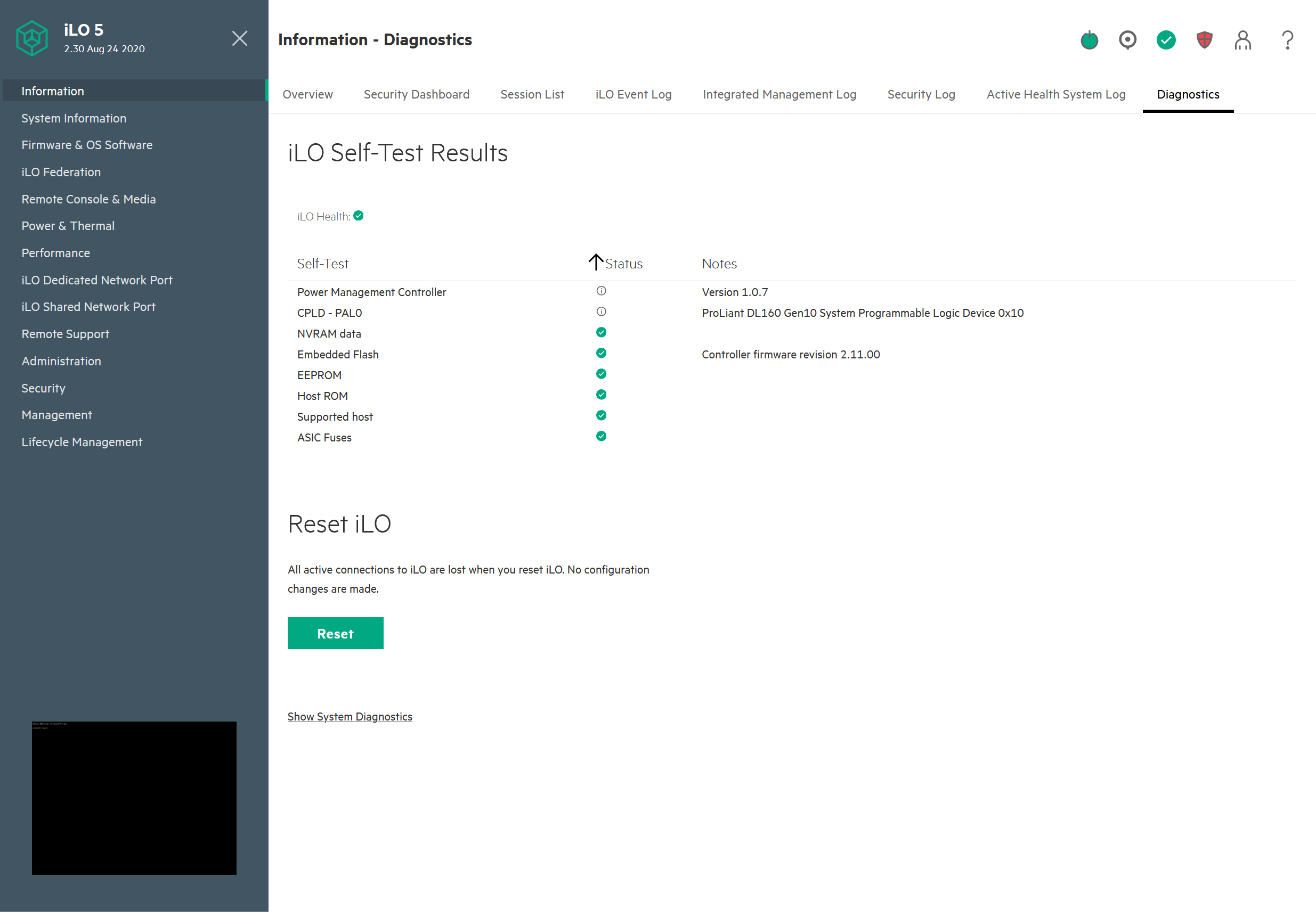
Task: Click Power Management Controller info status icon
Action: coord(600,291)
